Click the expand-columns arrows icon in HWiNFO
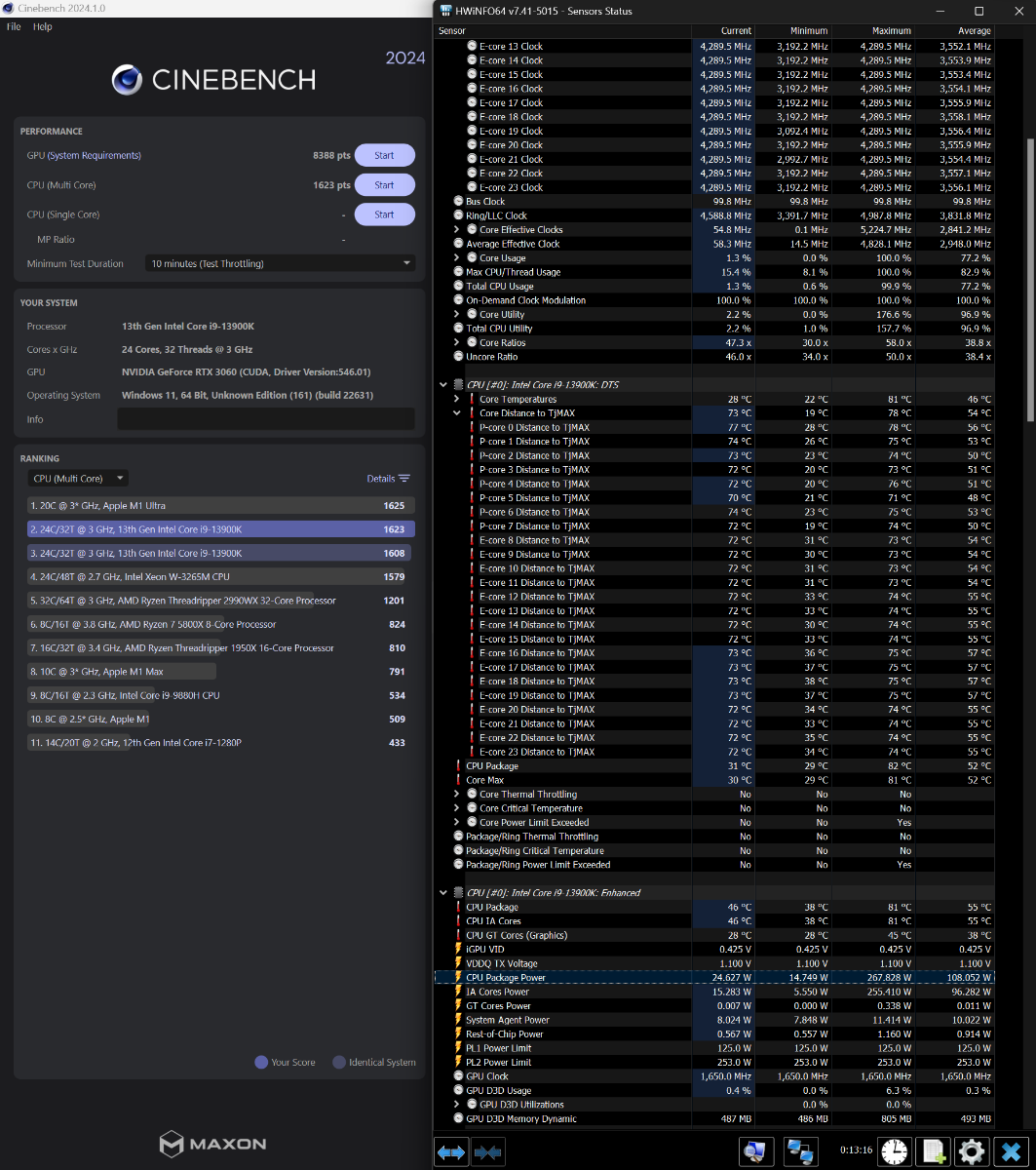Image resolution: width=1036 pixels, height=1170 pixels. pyautogui.click(x=451, y=1151)
